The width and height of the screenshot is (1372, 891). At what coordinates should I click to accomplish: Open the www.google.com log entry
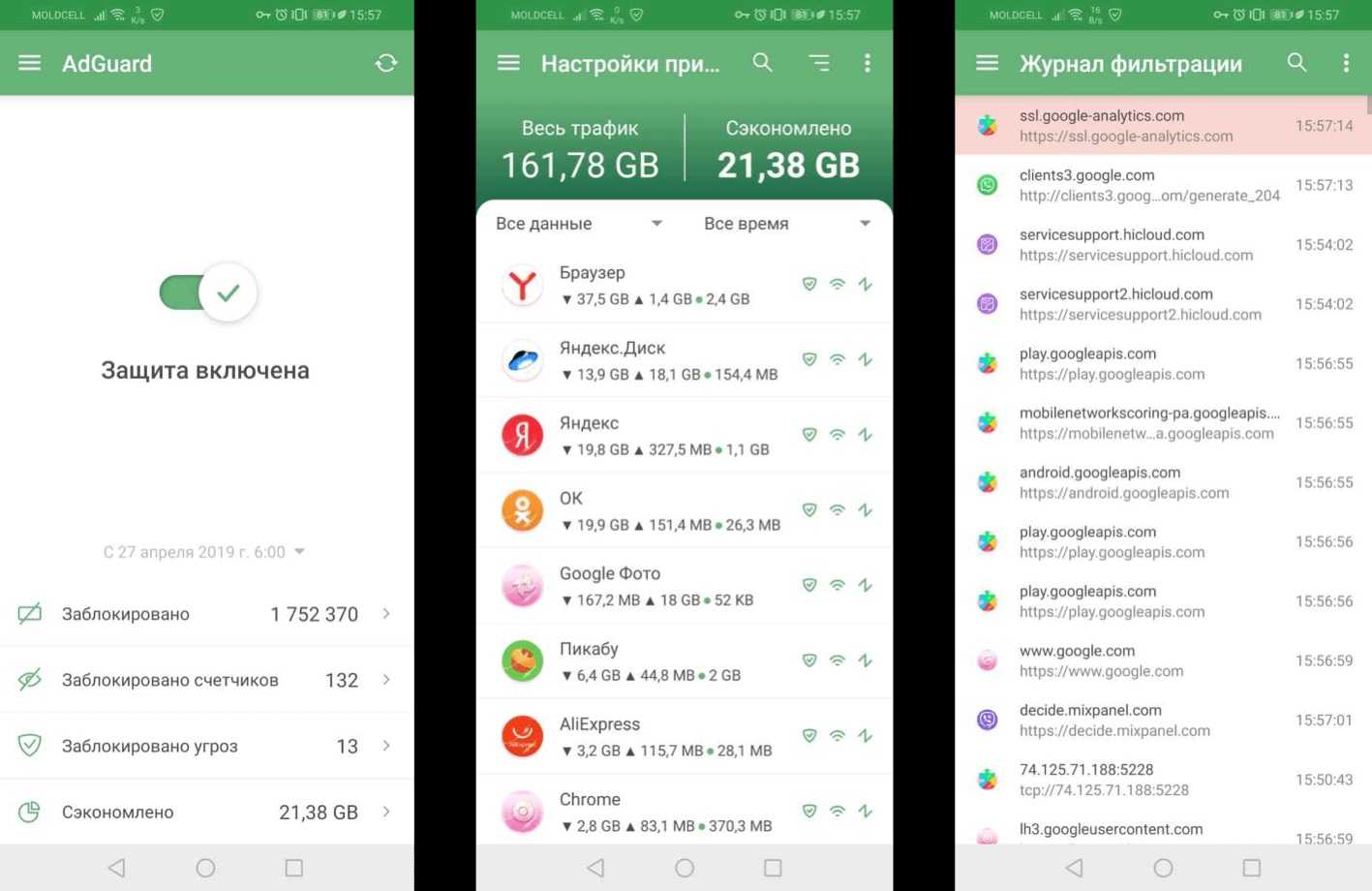[1164, 661]
